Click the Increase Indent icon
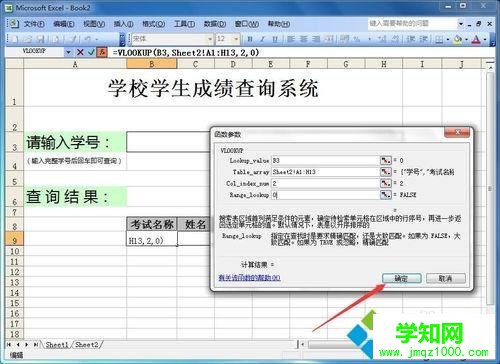The image size is (500, 364). tap(423, 39)
